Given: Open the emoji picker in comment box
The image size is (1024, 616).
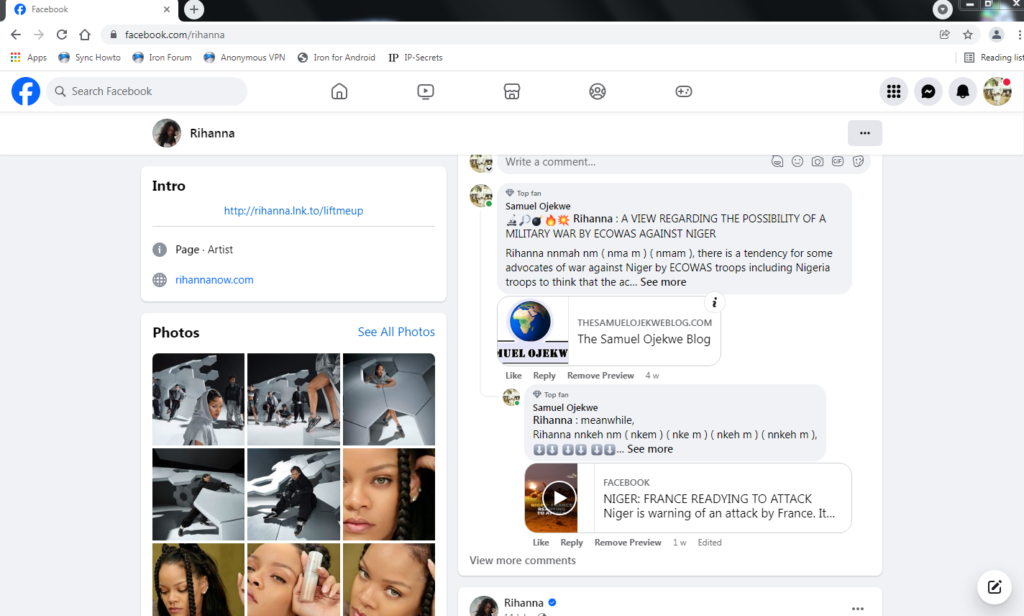Looking at the screenshot, I should click(797, 161).
